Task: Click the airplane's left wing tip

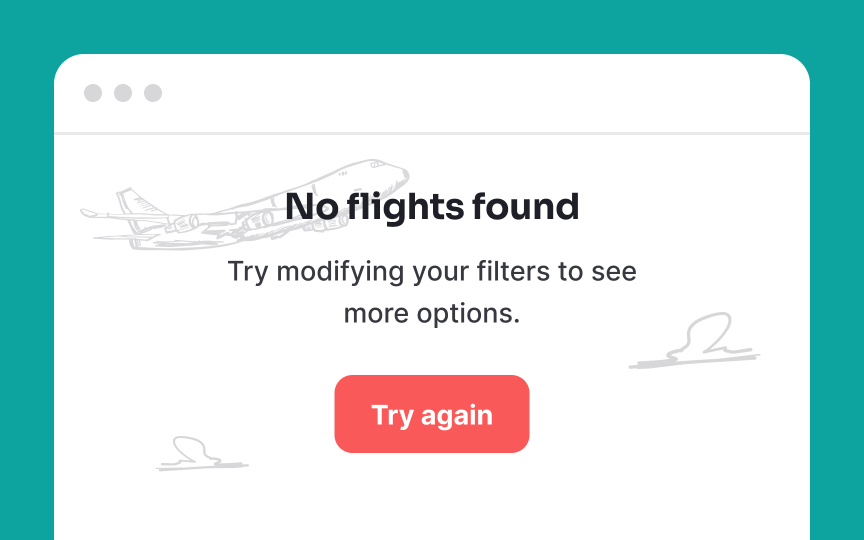Action: tap(89, 213)
